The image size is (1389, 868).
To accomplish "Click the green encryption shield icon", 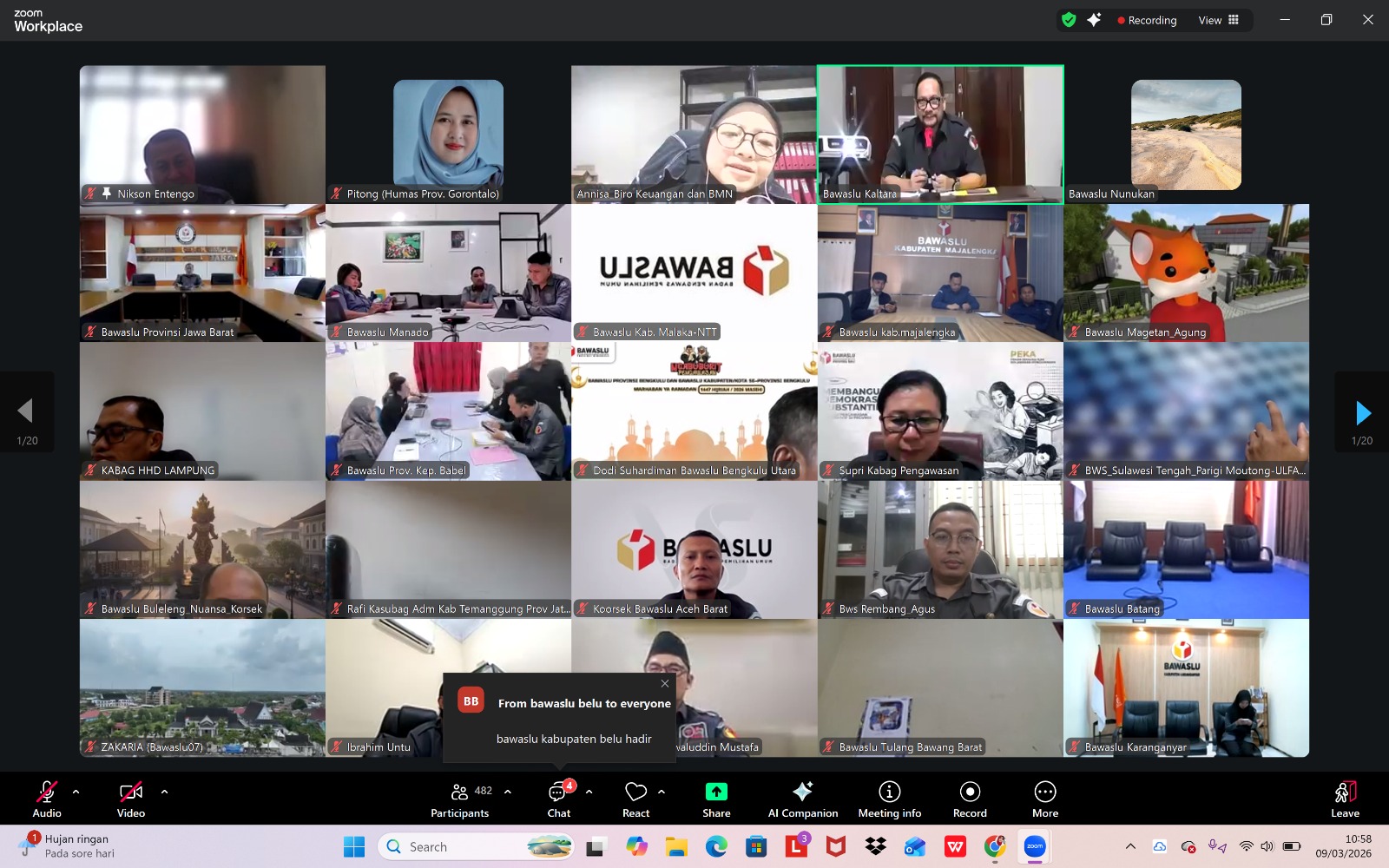I will click(x=1069, y=20).
